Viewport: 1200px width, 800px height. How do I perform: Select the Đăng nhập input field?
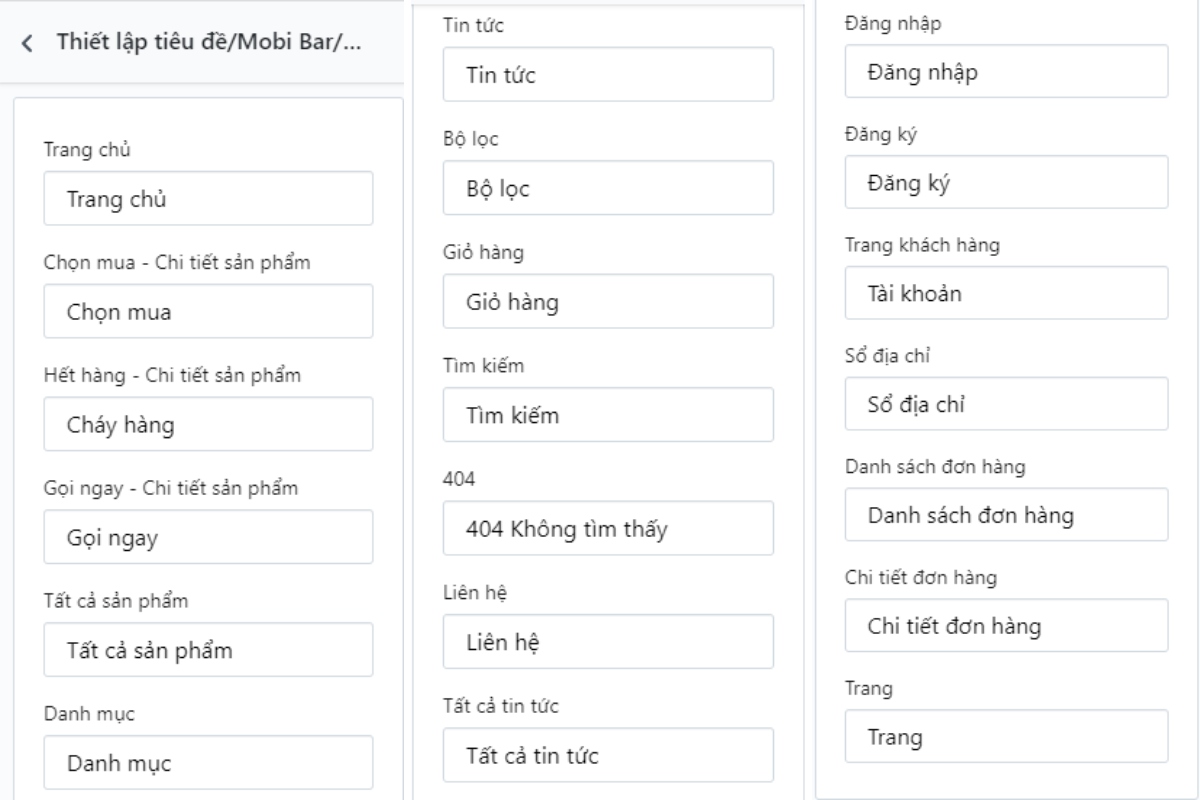click(1006, 71)
